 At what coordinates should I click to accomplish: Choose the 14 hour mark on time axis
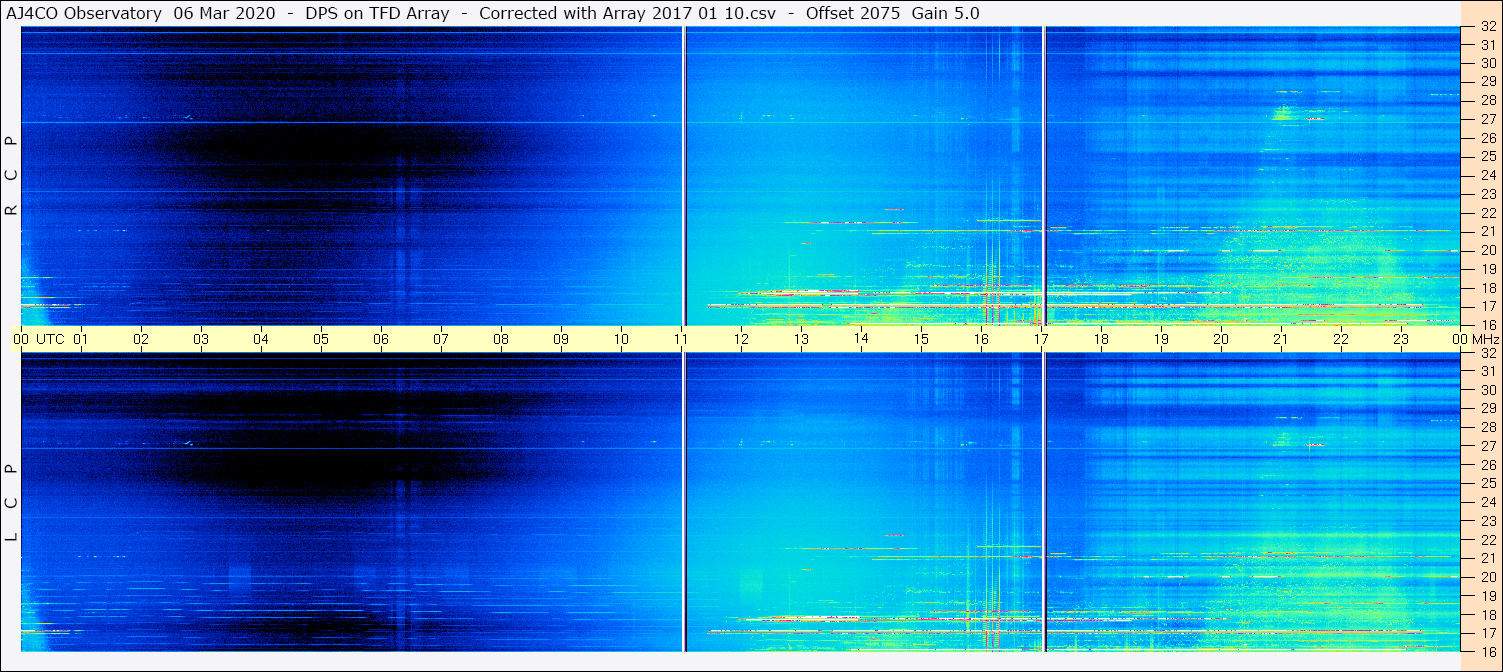[x=861, y=338]
